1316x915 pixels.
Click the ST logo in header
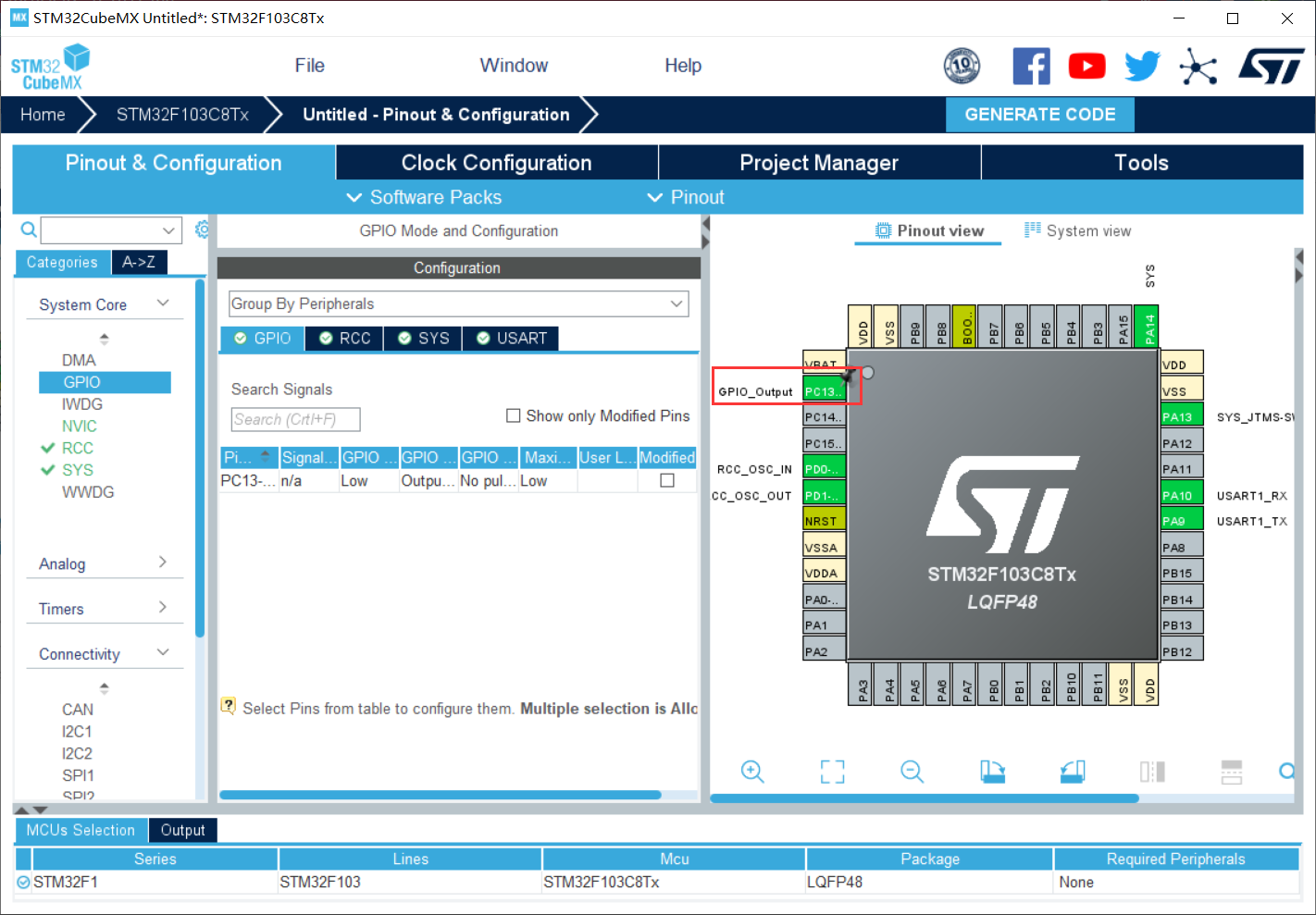1272,66
